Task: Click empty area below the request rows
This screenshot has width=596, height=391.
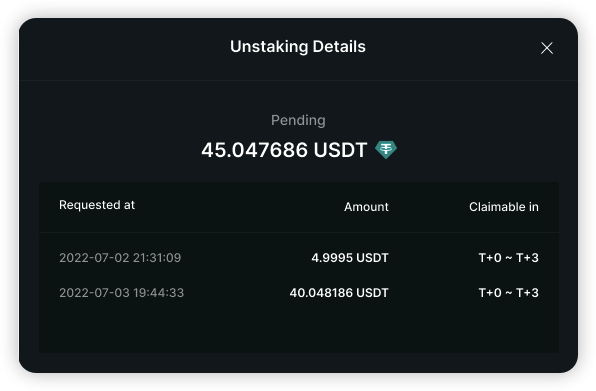Action: 299,329
